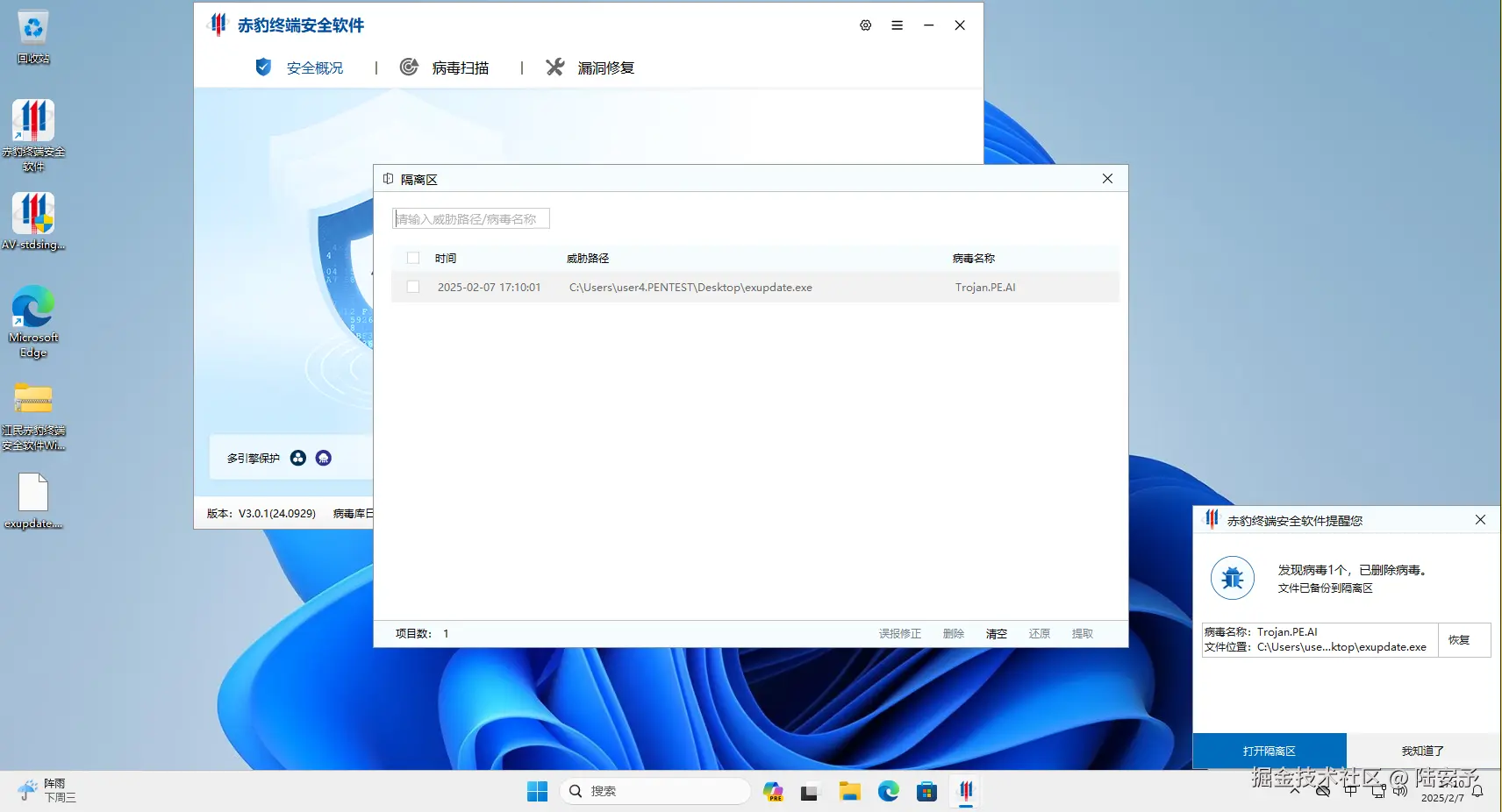Close the 隔离区 dialog
The height and width of the screenshot is (812, 1502).
pyautogui.click(x=1107, y=178)
